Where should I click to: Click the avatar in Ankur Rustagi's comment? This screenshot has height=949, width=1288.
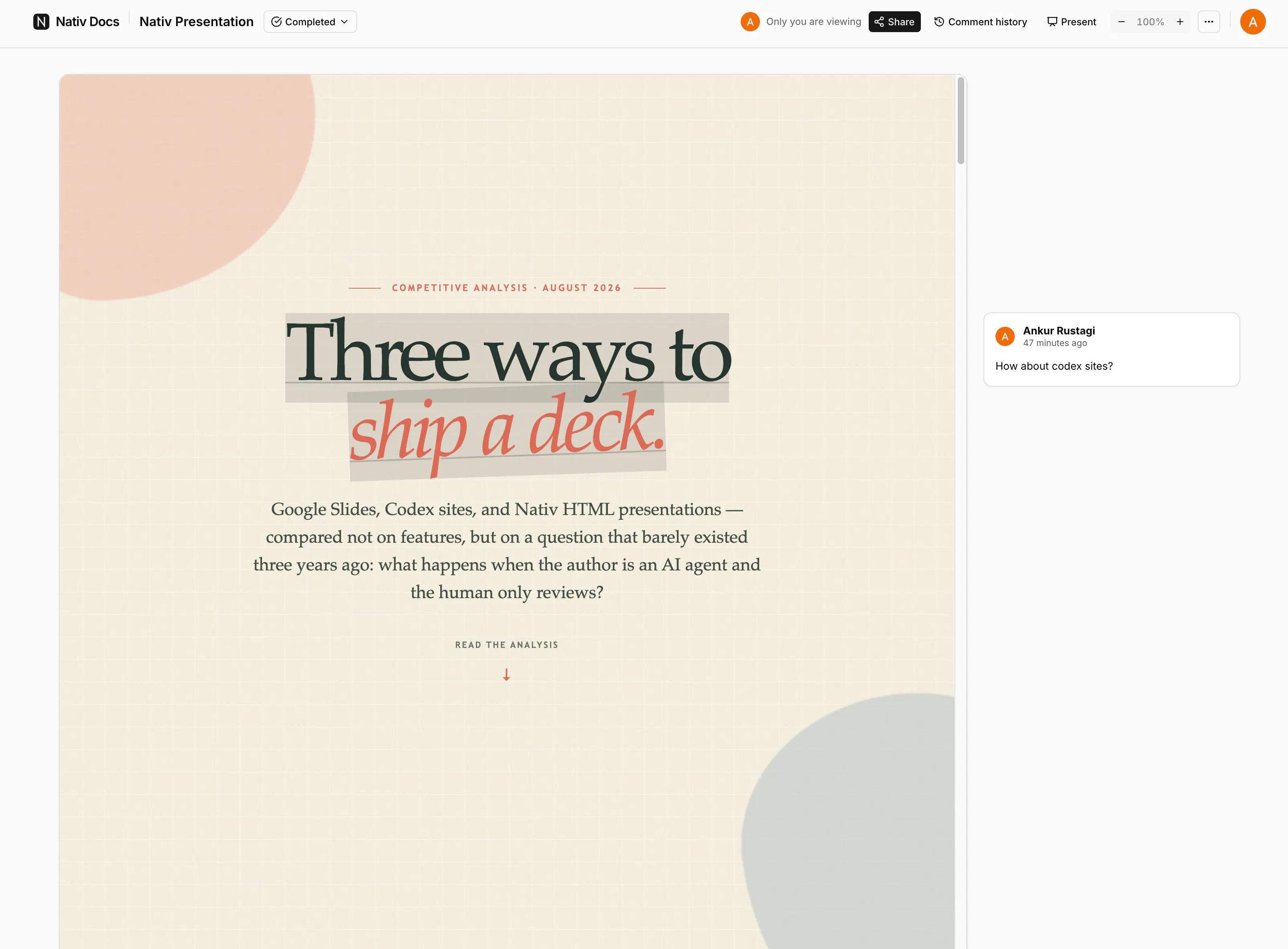(1005, 337)
